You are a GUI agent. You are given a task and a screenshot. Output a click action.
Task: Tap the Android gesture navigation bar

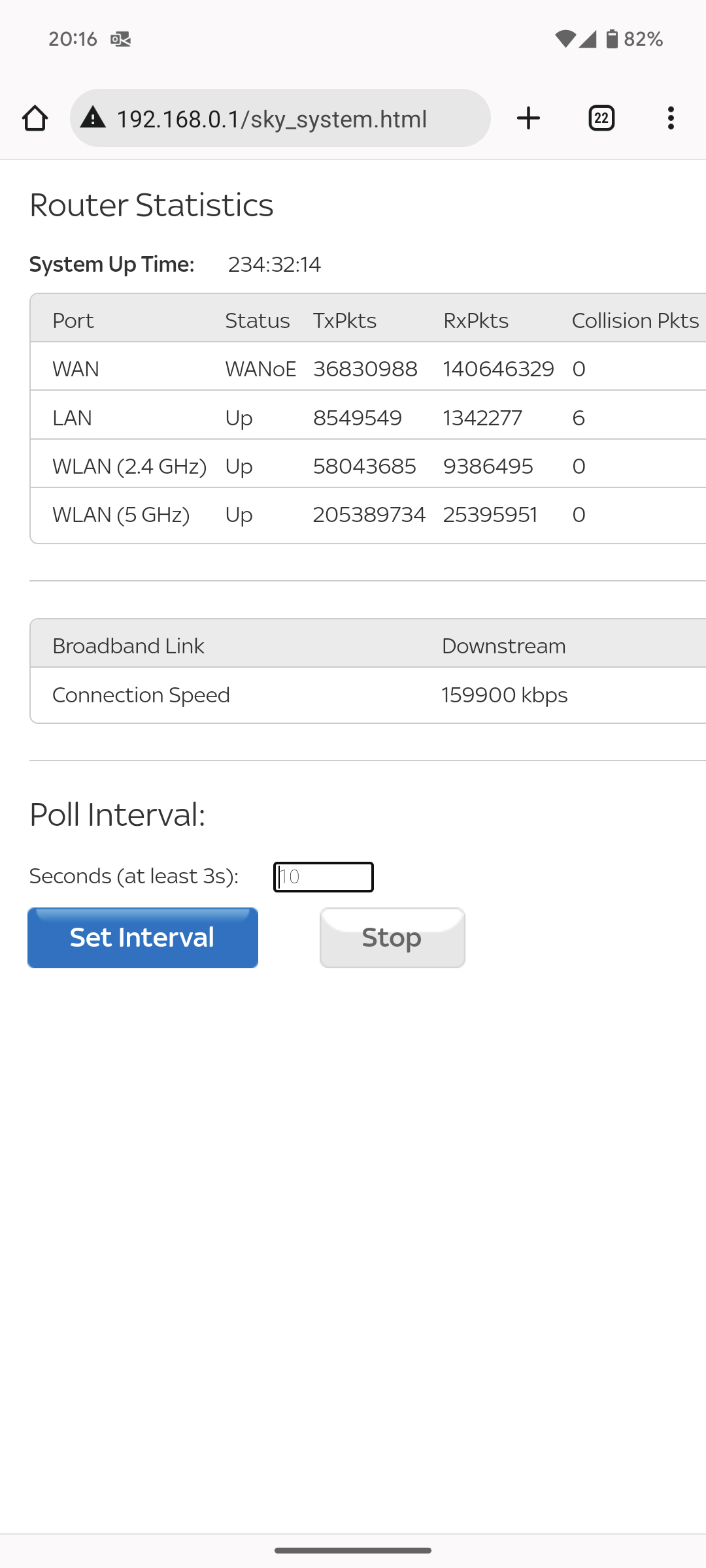[x=353, y=1550]
